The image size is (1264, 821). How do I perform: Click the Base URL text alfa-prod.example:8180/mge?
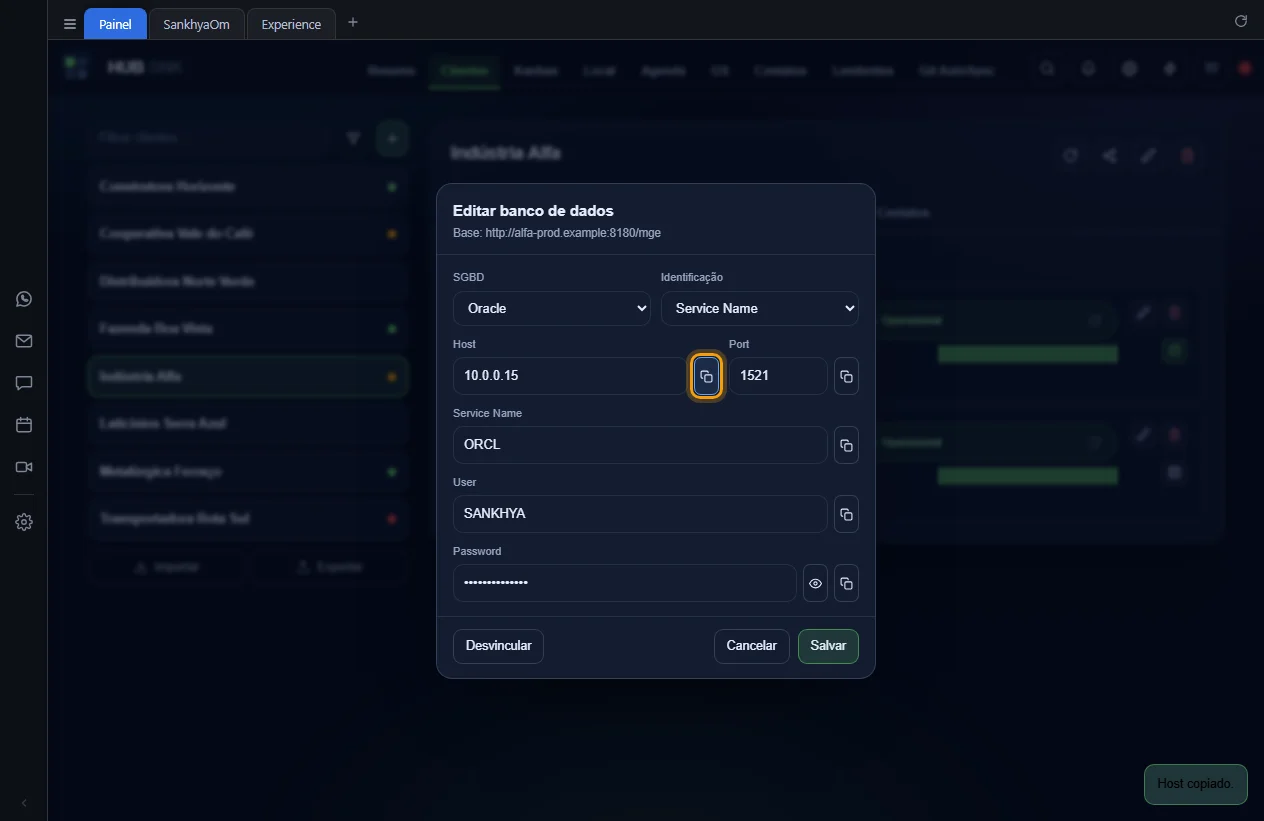coord(572,233)
